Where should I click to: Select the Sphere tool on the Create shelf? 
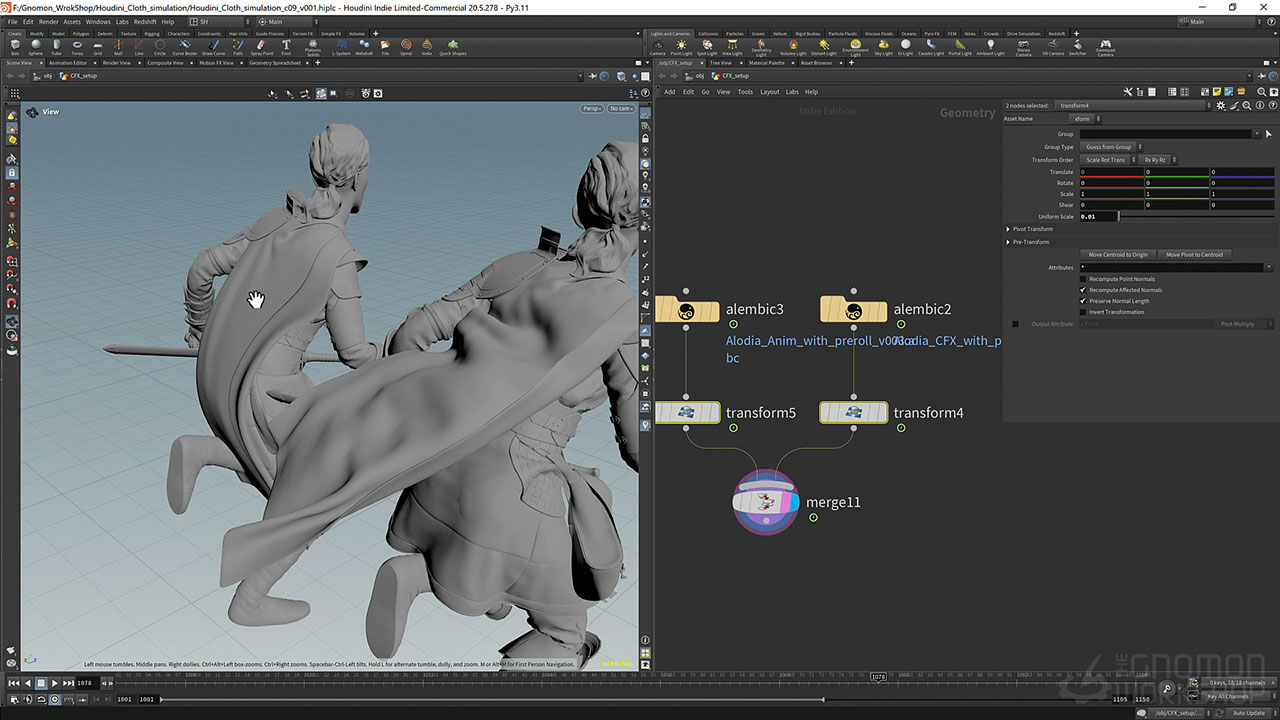click(x=35, y=46)
